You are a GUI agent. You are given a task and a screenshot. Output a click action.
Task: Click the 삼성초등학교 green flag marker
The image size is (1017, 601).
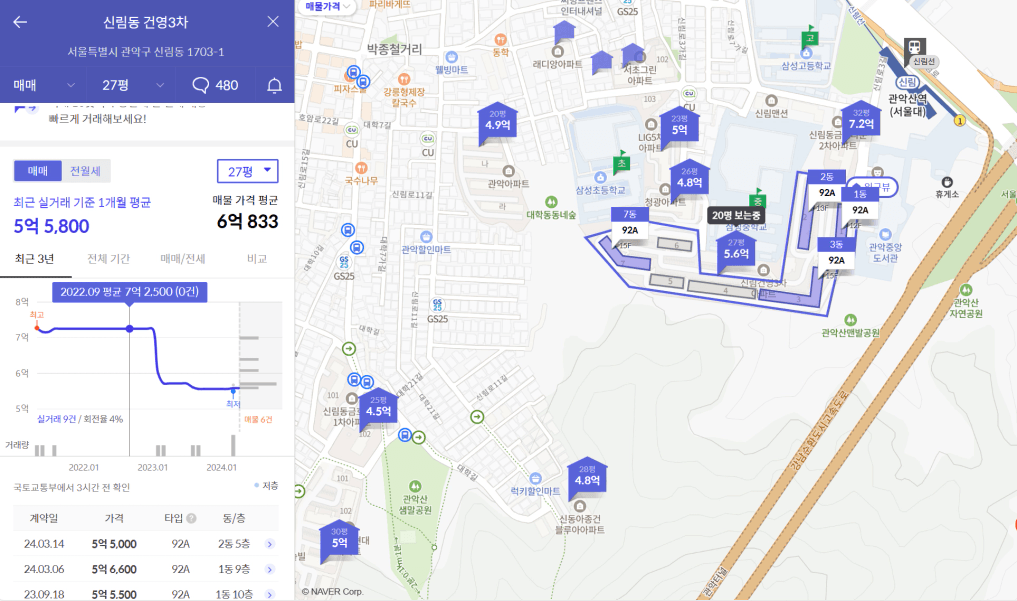[621, 162]
